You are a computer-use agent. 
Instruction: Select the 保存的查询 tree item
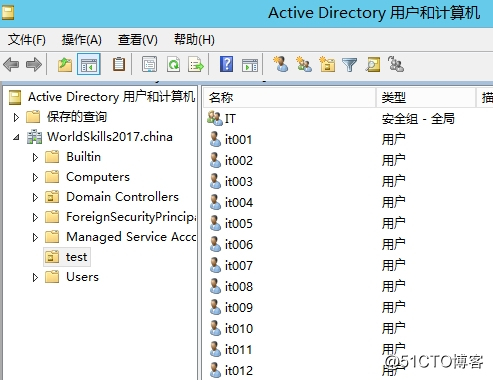click(x=77, y=117)
